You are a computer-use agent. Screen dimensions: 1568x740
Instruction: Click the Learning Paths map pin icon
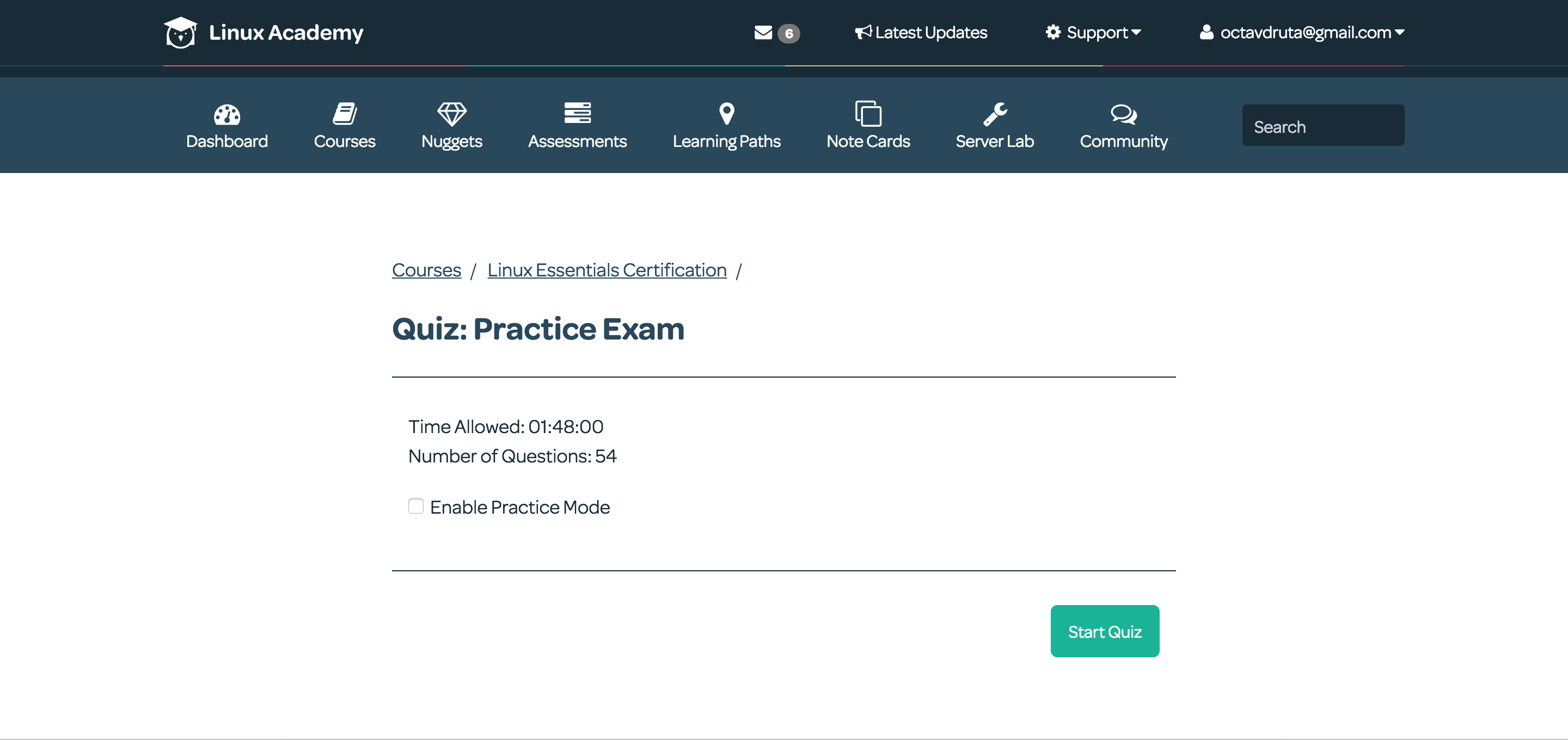click(x=727, y=114)
